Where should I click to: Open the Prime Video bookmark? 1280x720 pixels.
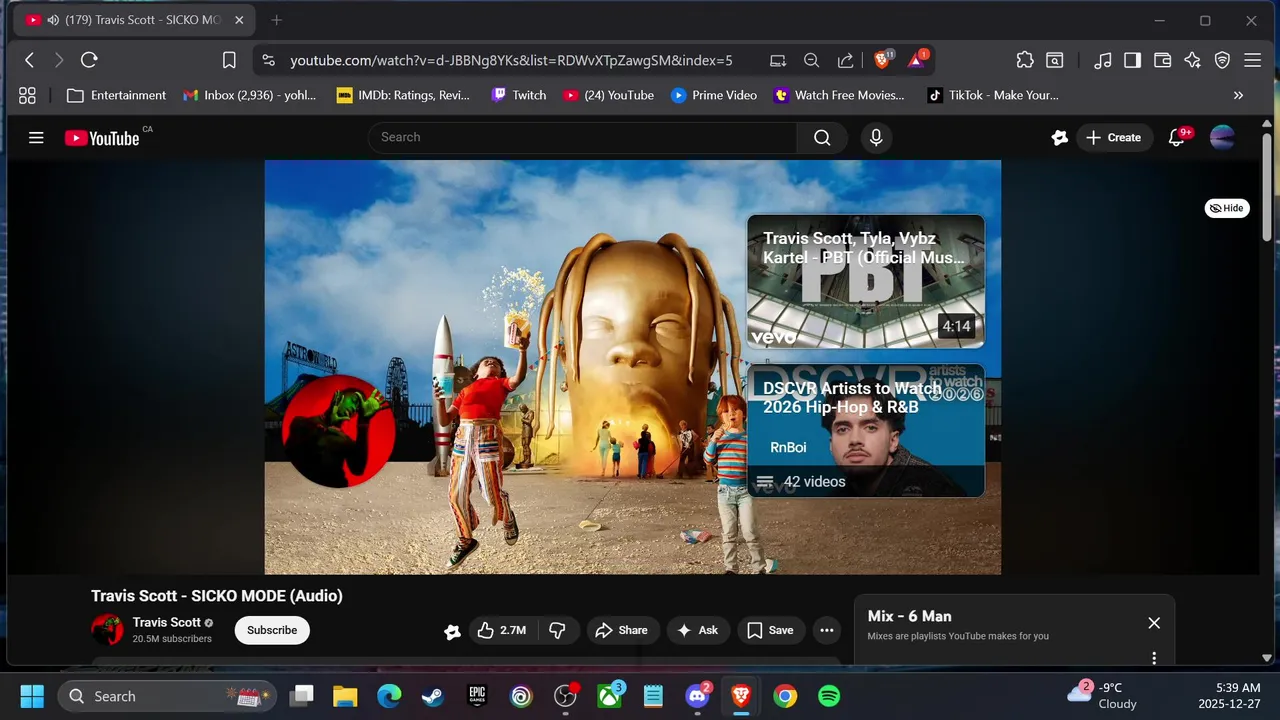coord(714,95)
